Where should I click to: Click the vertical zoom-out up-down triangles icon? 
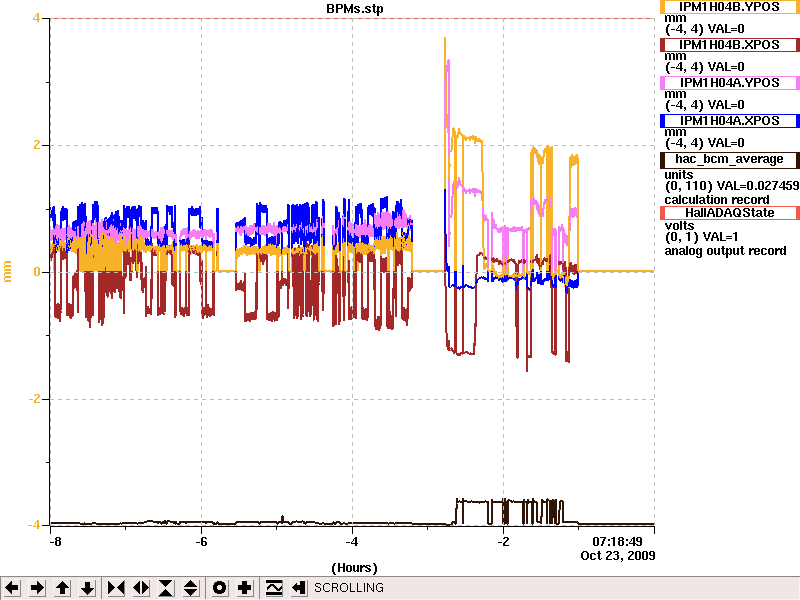191,588
